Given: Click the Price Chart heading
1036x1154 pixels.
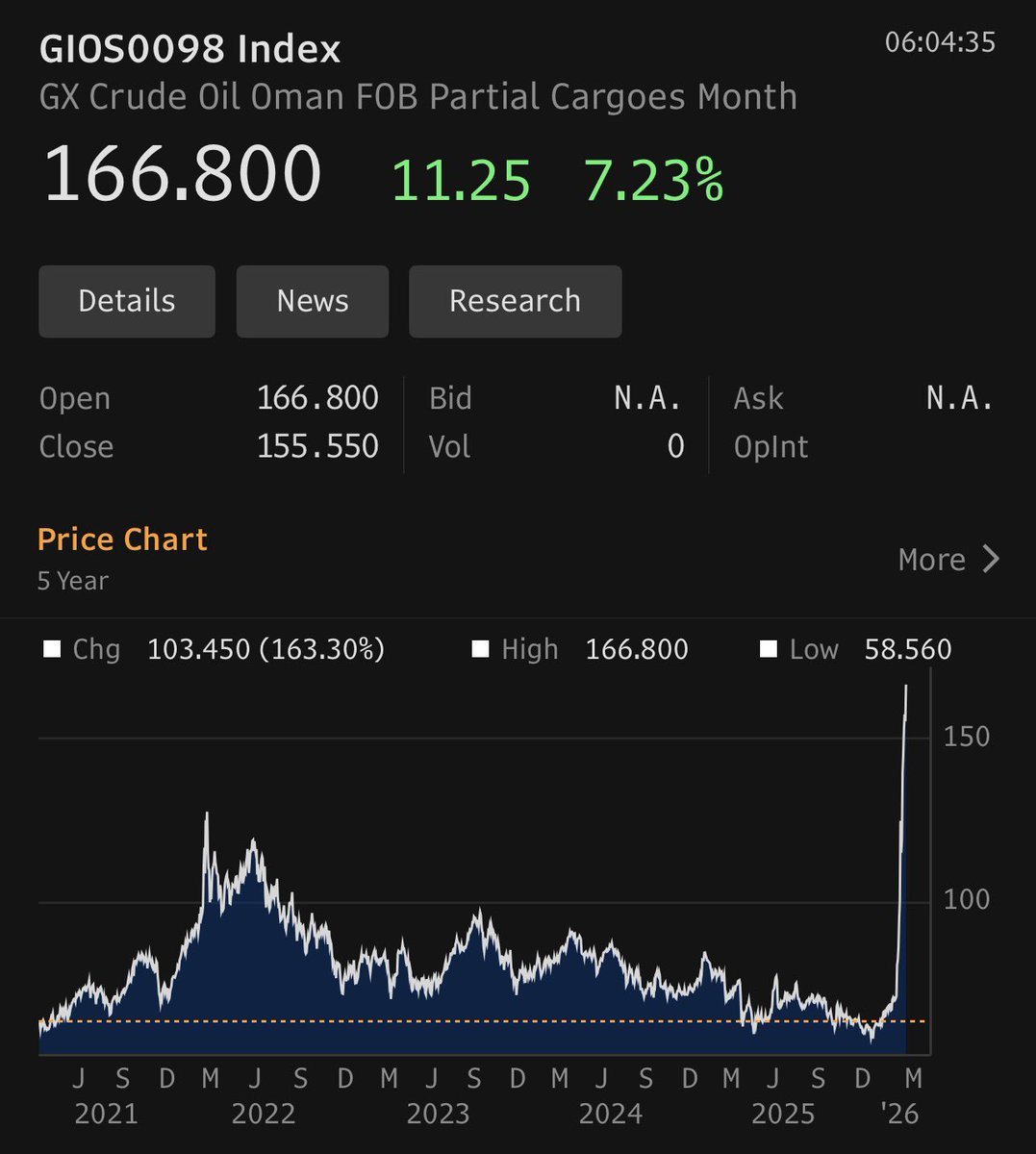Looking at the screenshot, I should click(x=122, y=539).
